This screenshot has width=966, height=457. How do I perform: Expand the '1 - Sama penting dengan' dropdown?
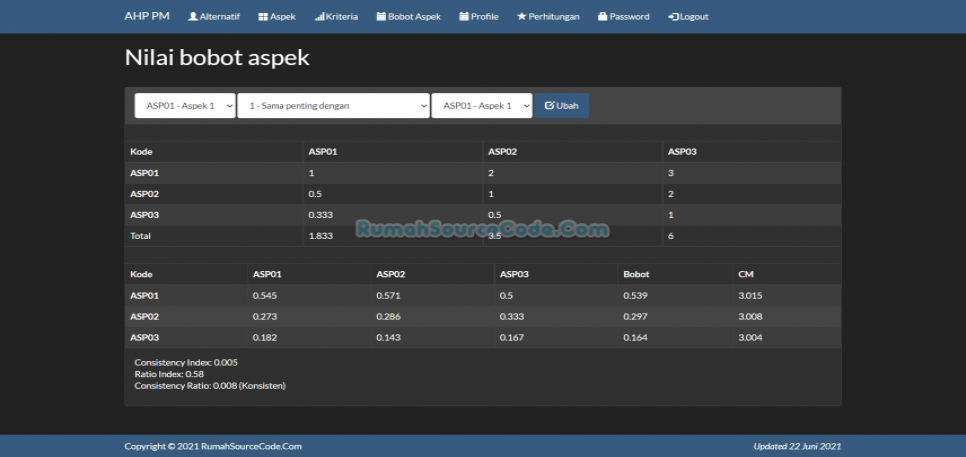pos(333,106)
